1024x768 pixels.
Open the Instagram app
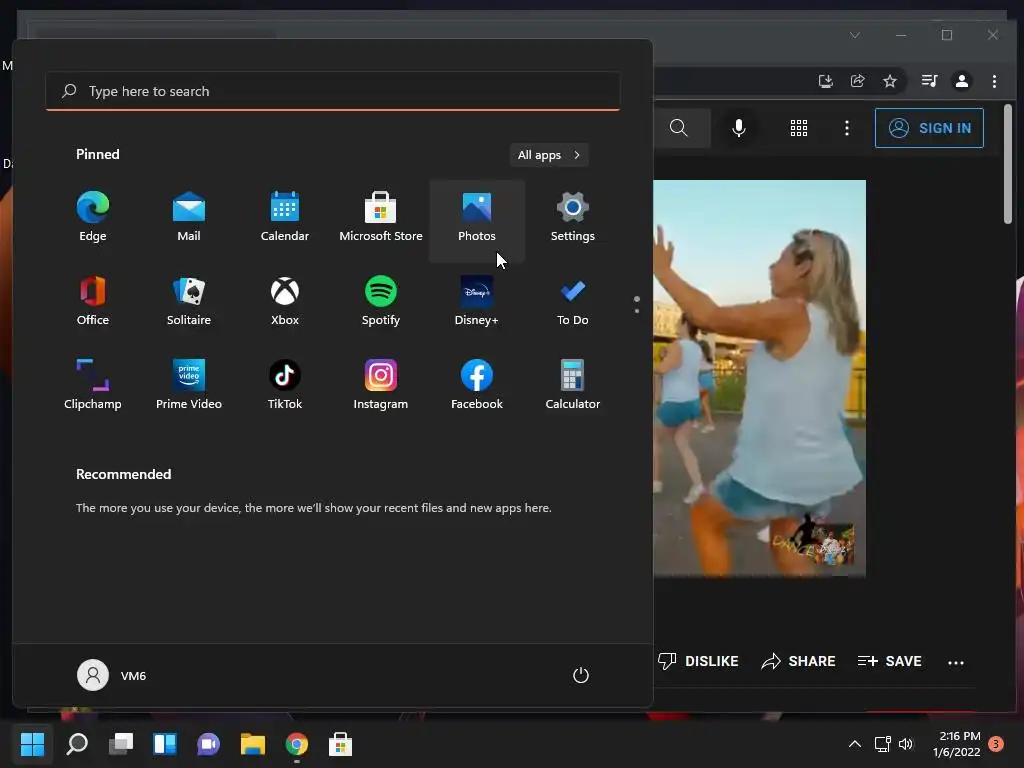point(381,386)
